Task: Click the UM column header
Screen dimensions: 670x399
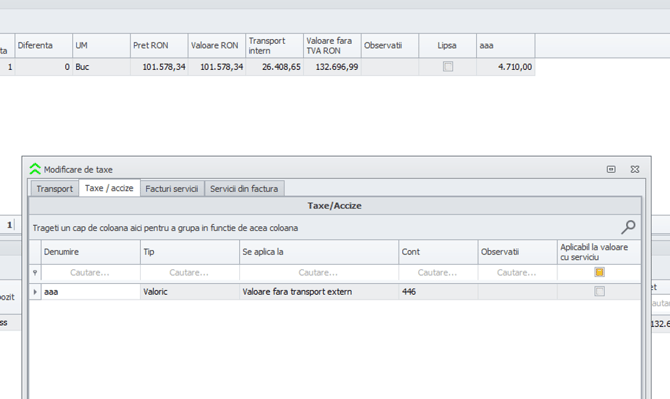Action: coord(101,46)
